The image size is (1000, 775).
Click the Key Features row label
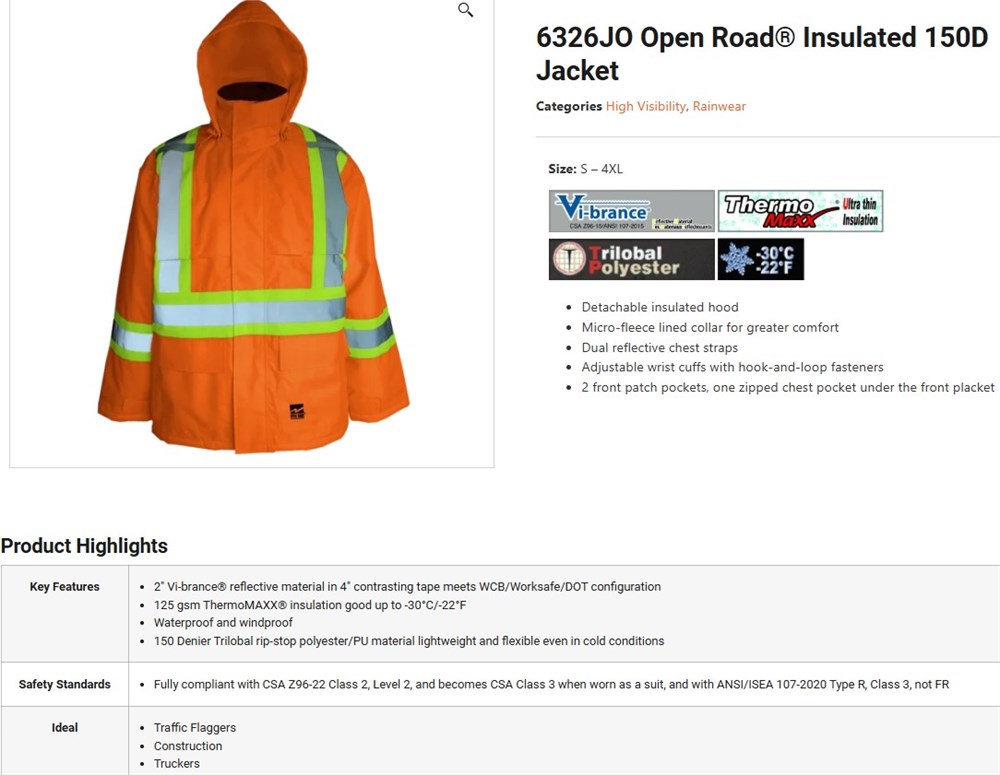tap(64, 587)
